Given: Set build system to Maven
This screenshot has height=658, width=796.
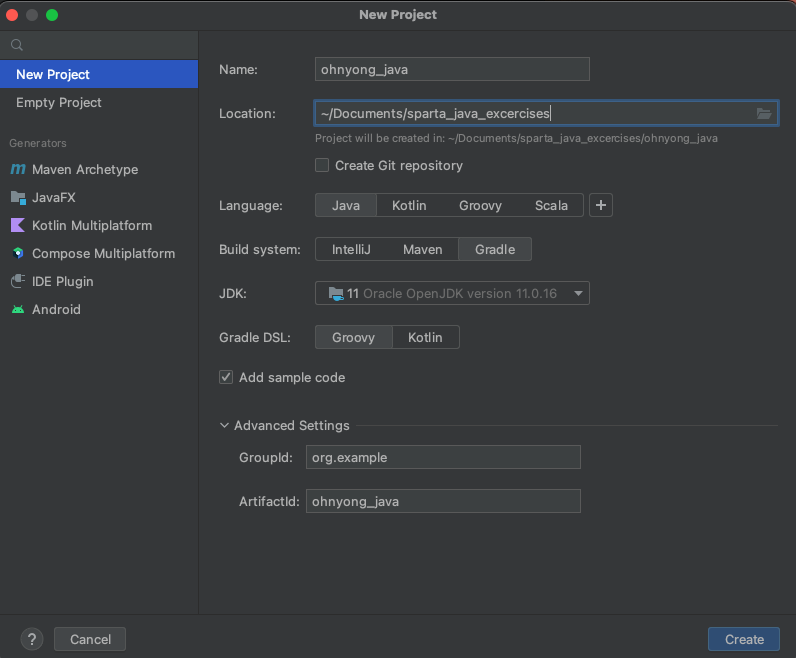Looking at the screenshot, I should [422, 249].
